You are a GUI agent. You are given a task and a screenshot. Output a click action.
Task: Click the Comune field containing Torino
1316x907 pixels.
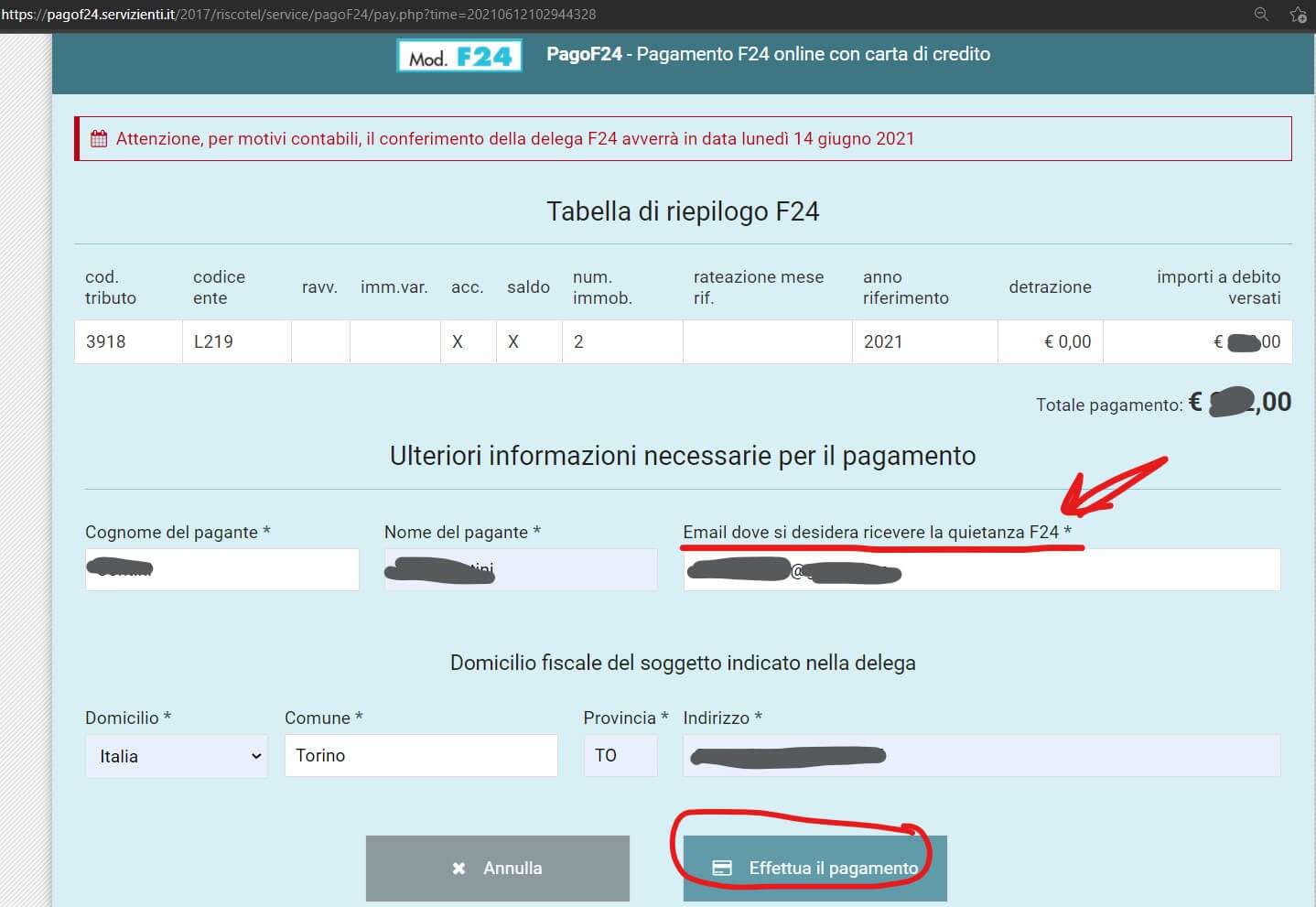pyautogui.click(x=420, y=756)
